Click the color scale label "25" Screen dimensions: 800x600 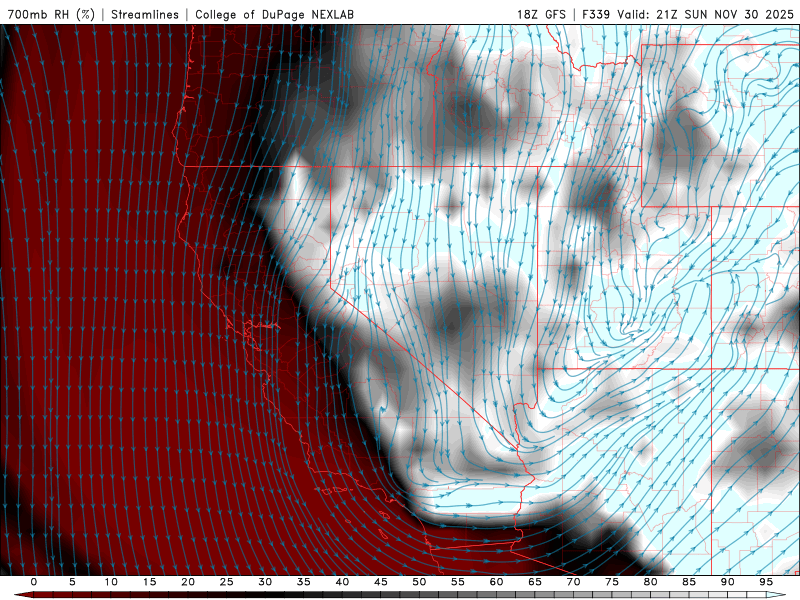tap(227, 582)
